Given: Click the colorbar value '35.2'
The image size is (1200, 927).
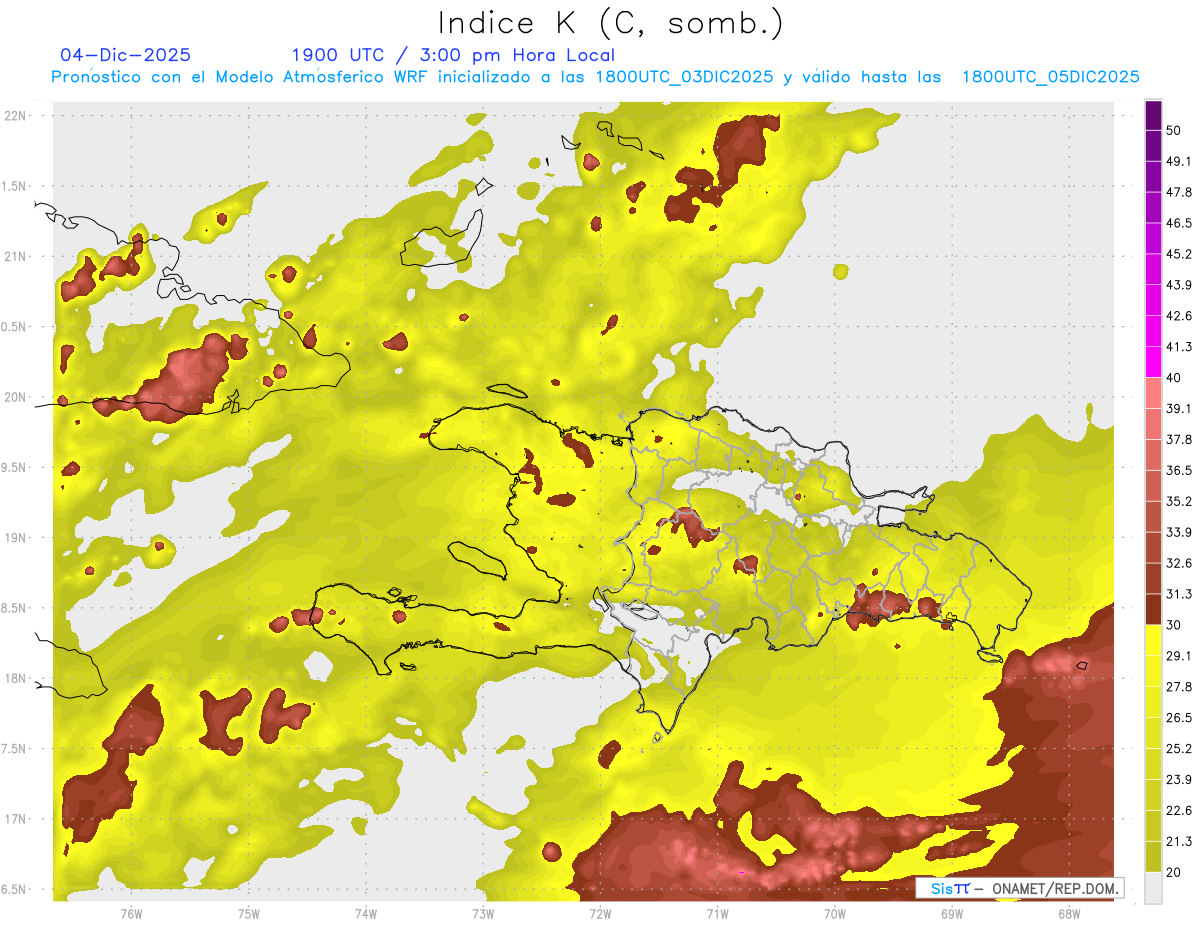Looking at the screenshot, I should (x=1179, y=501).
